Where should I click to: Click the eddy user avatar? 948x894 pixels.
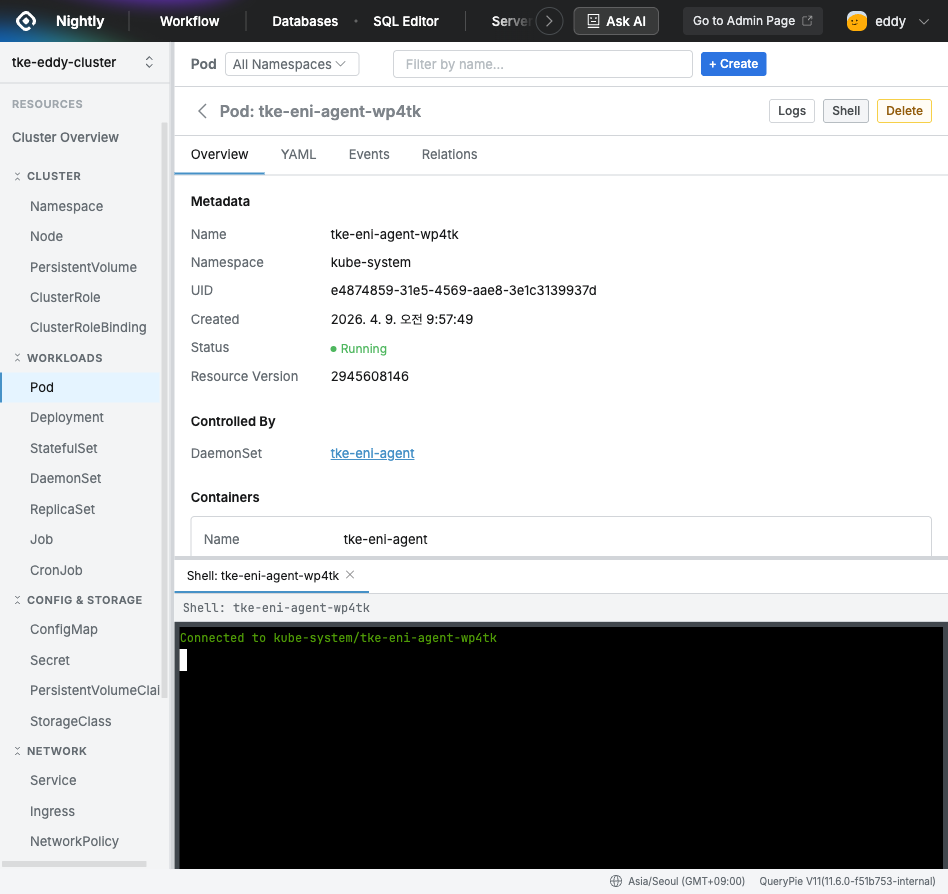point(856,21)
